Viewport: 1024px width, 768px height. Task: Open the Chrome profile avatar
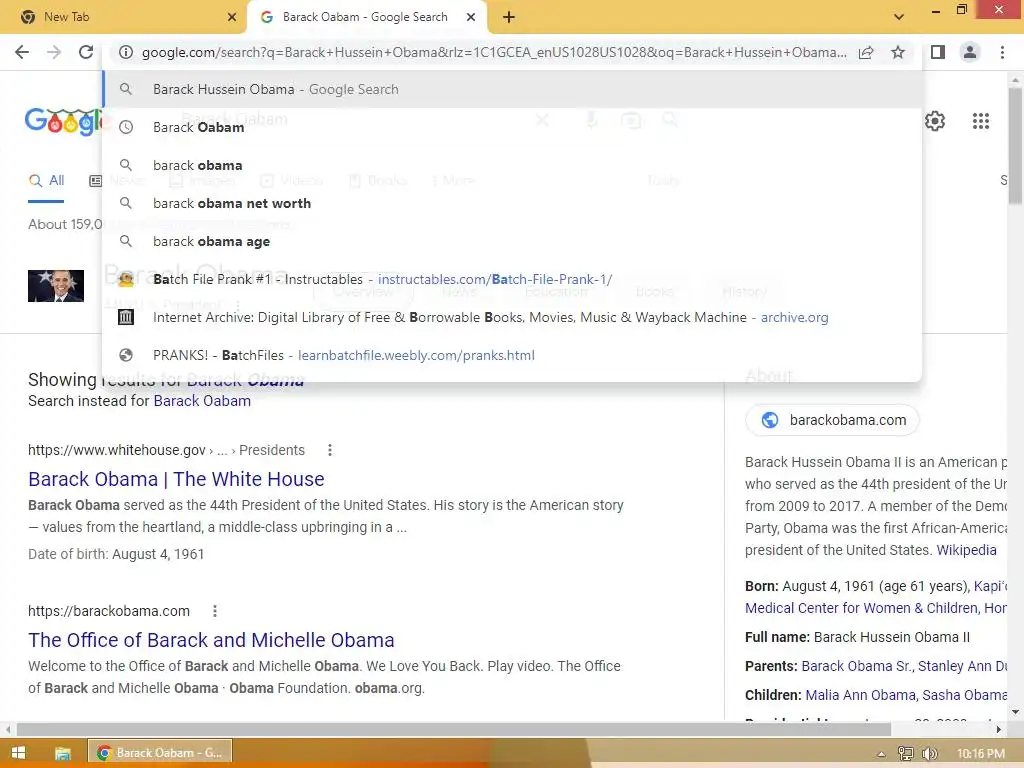970,52
